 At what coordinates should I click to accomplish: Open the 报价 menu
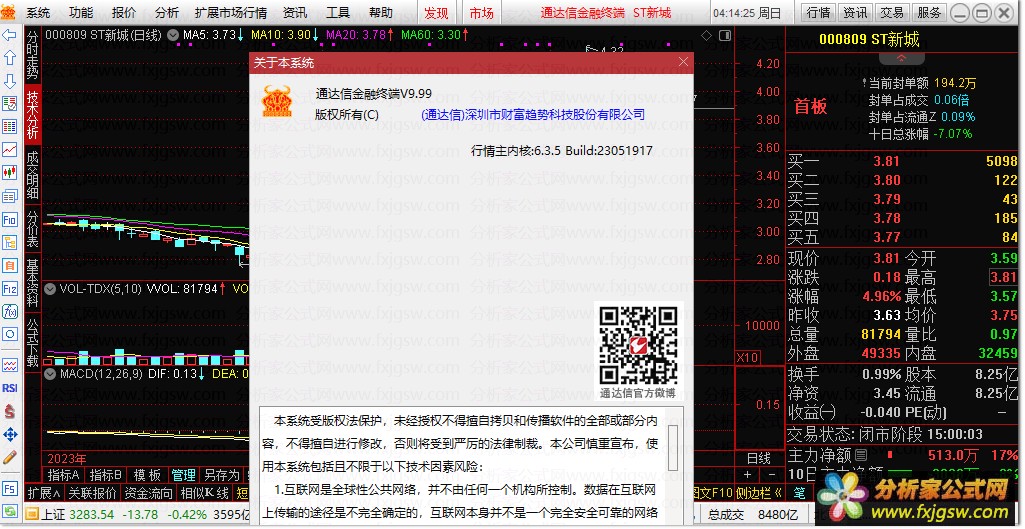click(x=124, y=12)
